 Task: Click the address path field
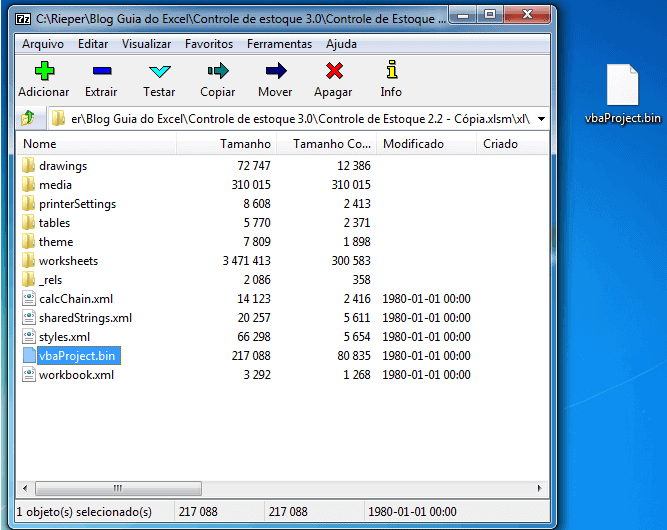(x=290, y=118)
